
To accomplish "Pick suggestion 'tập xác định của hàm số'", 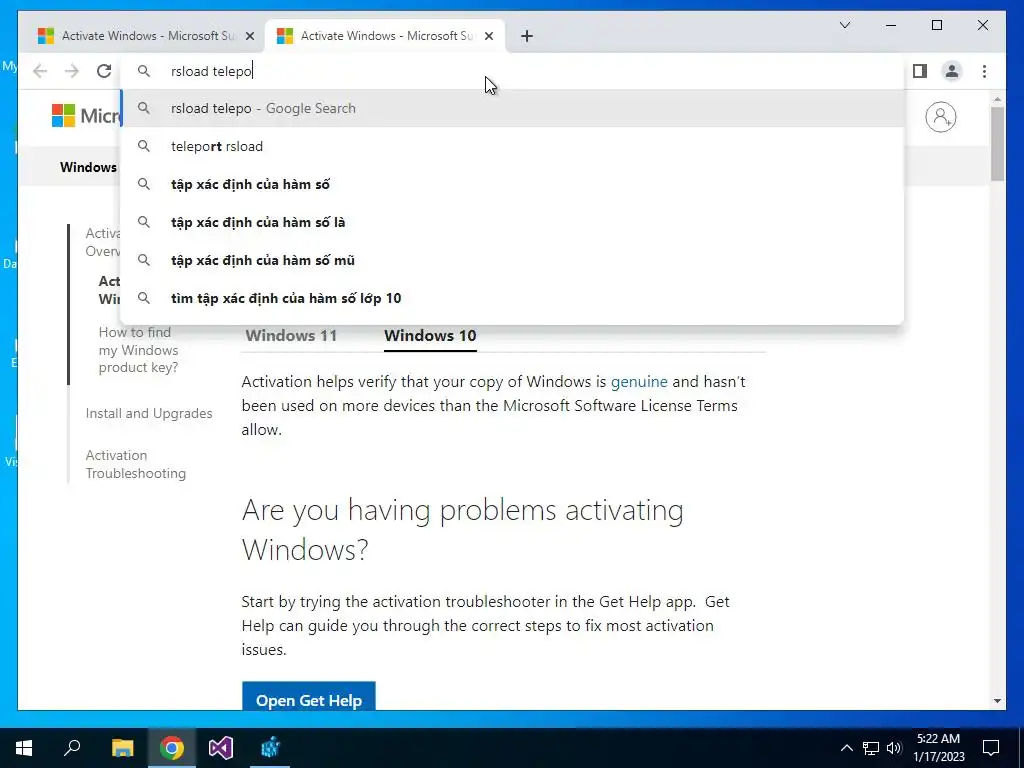I will click(513, 184).
